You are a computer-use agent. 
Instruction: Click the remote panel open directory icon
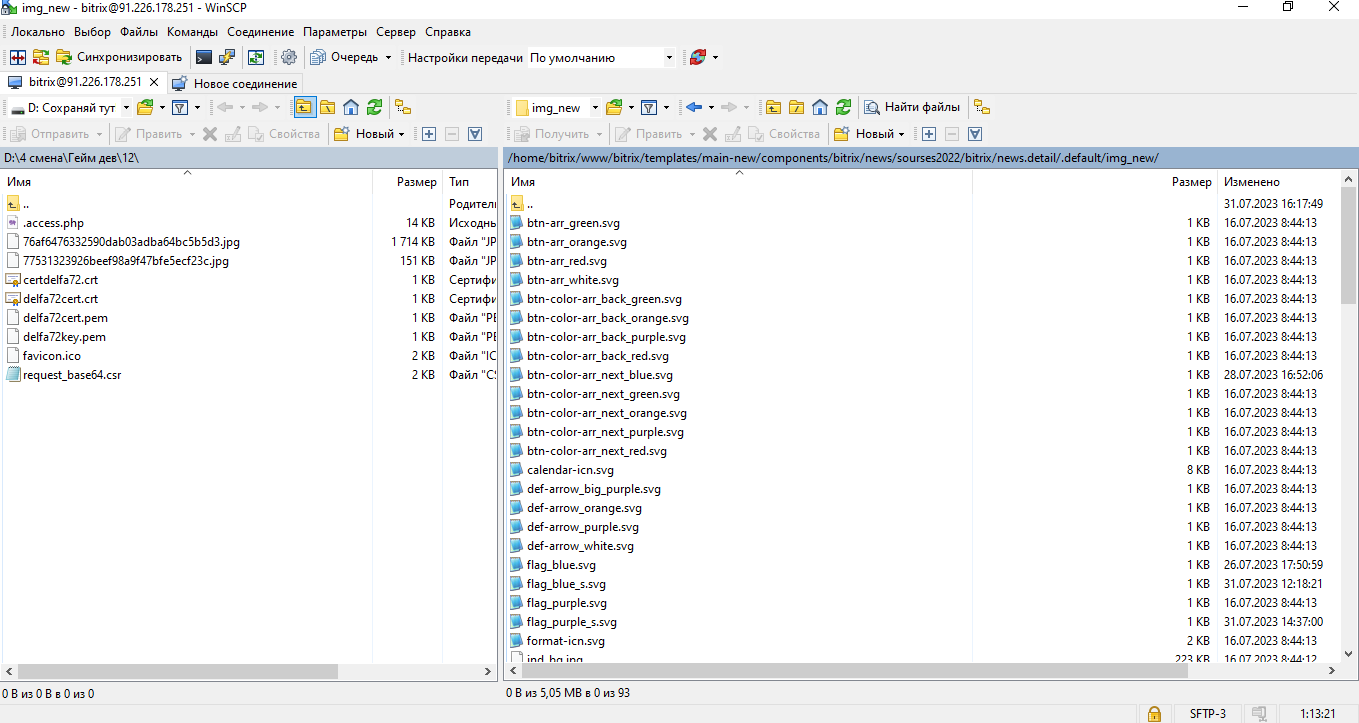tap(614, 107)
